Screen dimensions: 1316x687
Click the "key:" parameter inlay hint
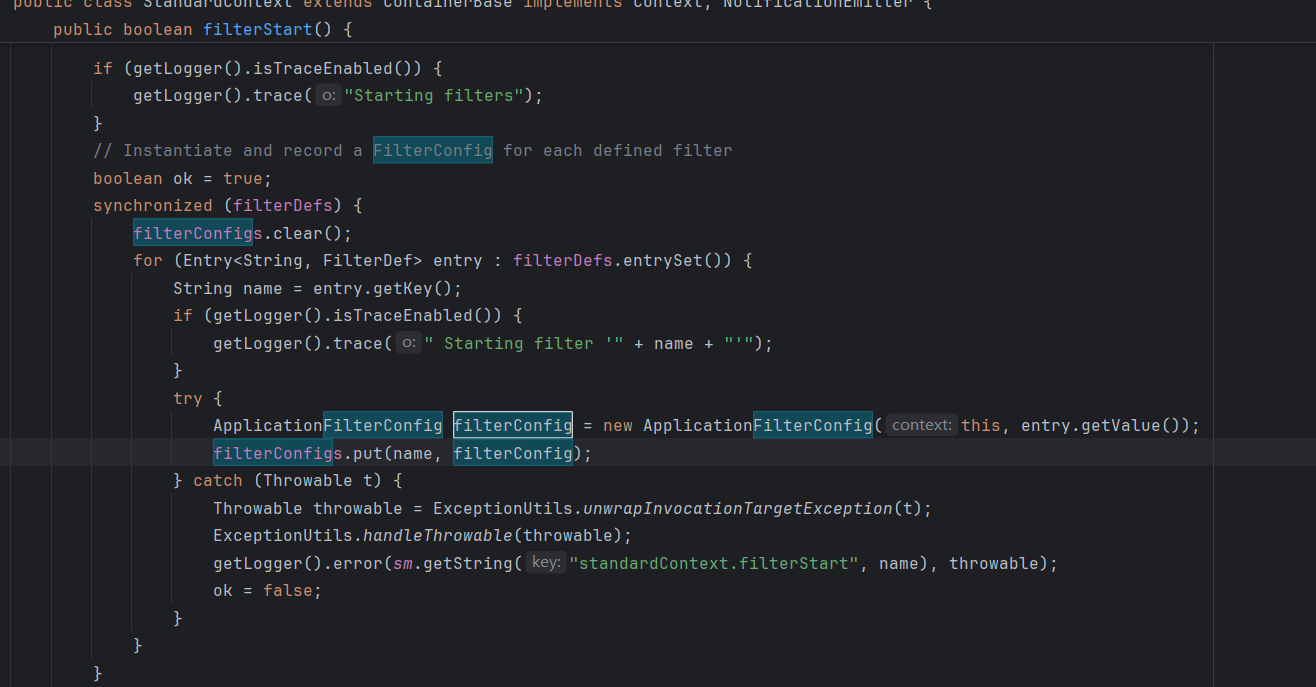click(545, 563)
